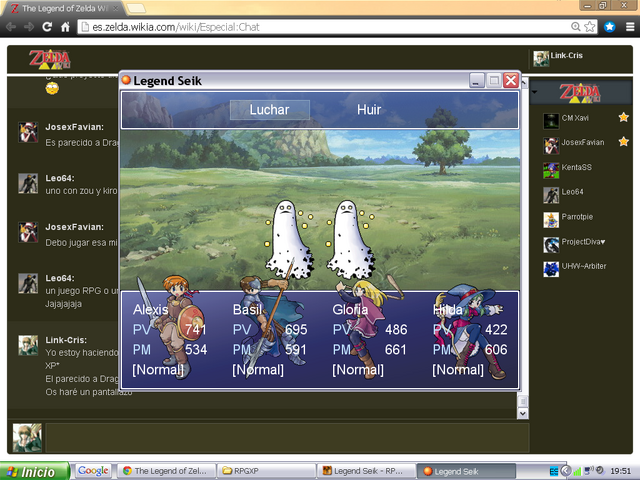
Task: Click the left ghost enemy
Action: coord(288,240)
